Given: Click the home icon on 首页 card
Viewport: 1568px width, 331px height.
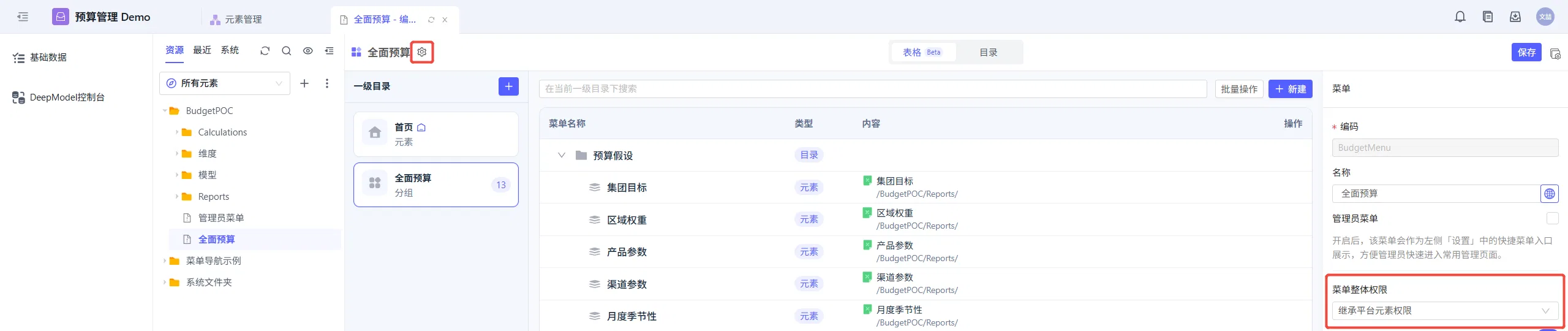Looking at the screenshot, I should (x=375, y=132).
